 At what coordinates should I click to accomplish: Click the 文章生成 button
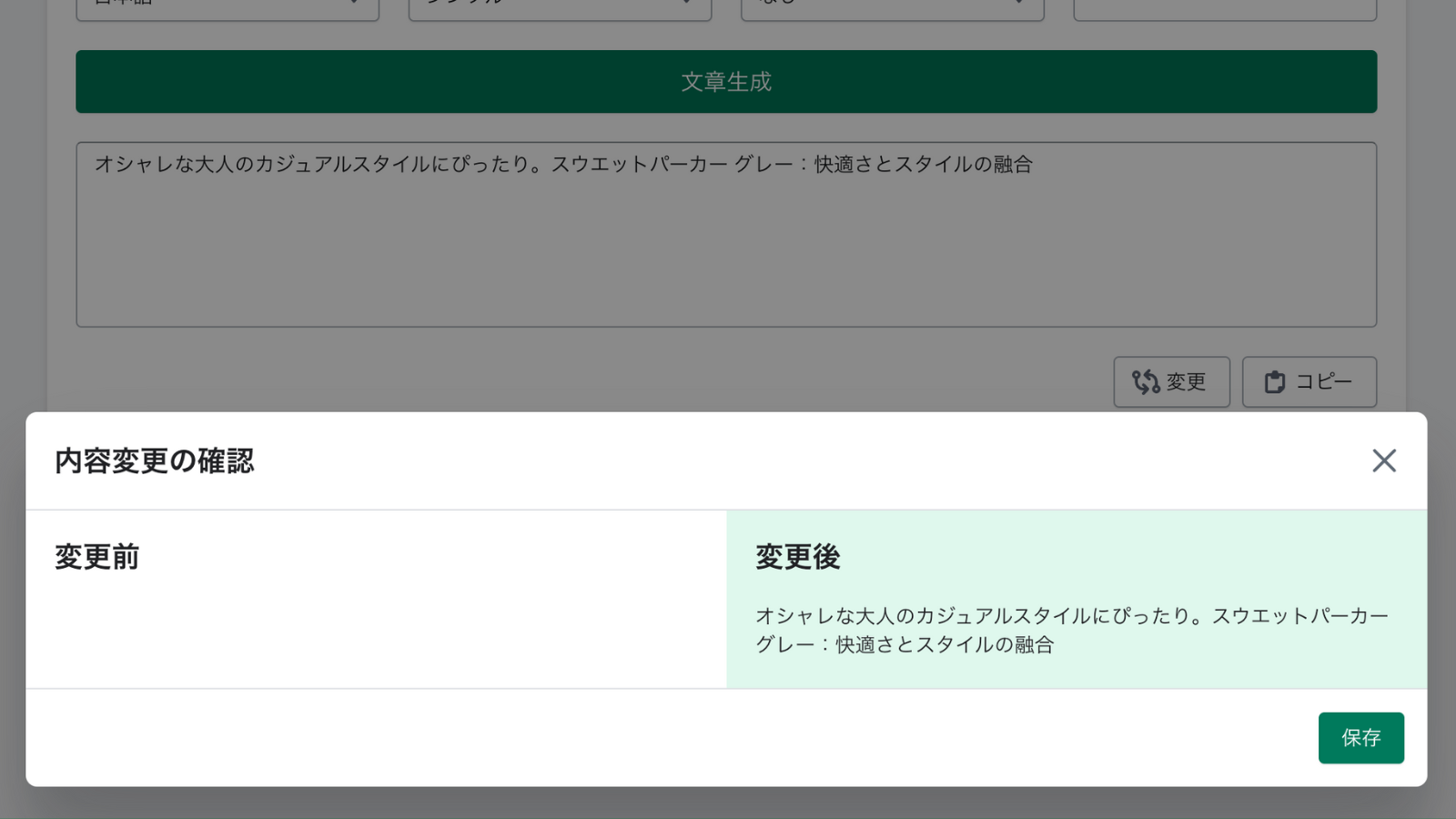pyautogui.click(x=726, y=82)
